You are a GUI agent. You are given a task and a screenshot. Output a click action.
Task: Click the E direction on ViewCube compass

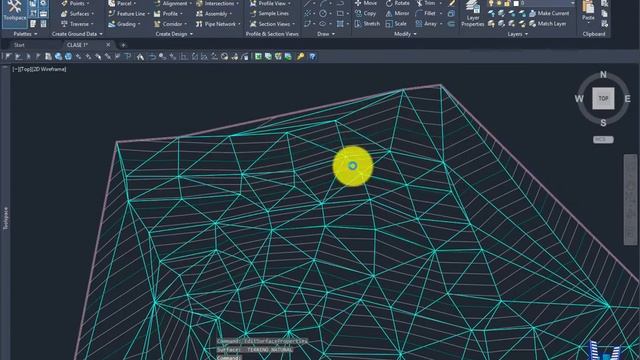(x=627, y=99)
